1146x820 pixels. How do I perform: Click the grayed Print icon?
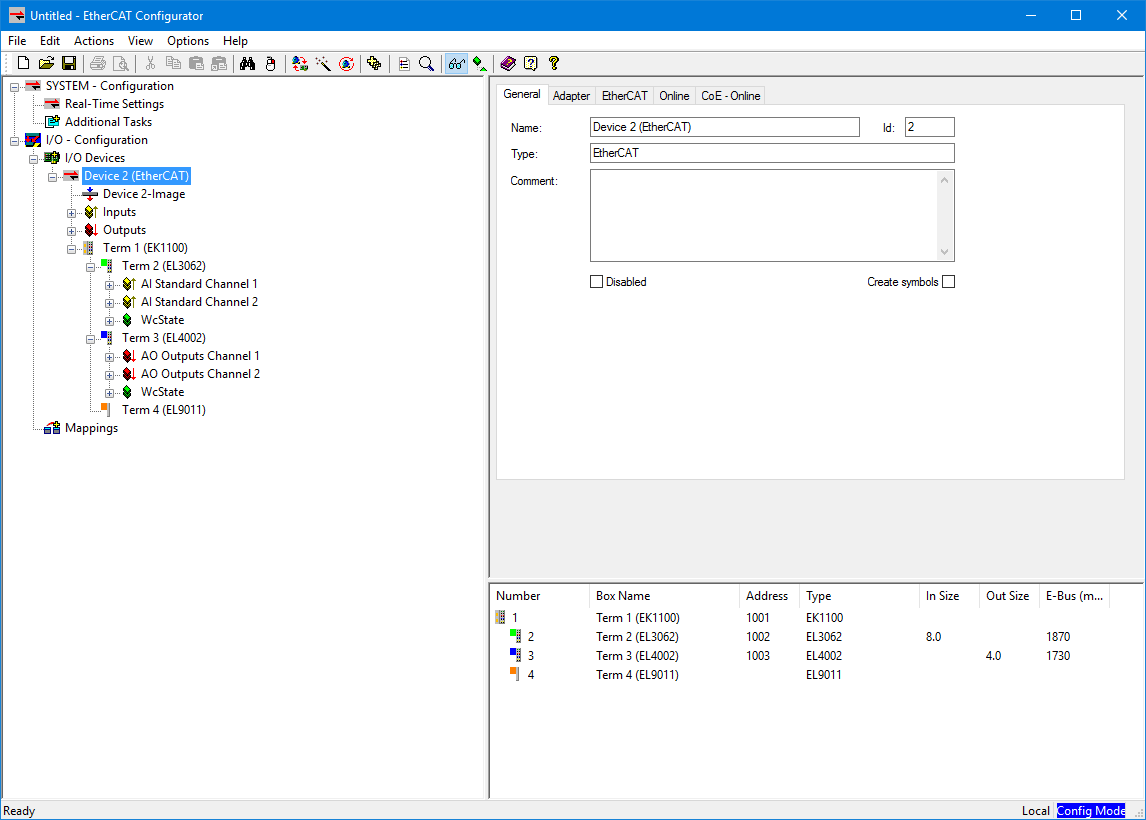pyautogui.click(x=98, y=64)
